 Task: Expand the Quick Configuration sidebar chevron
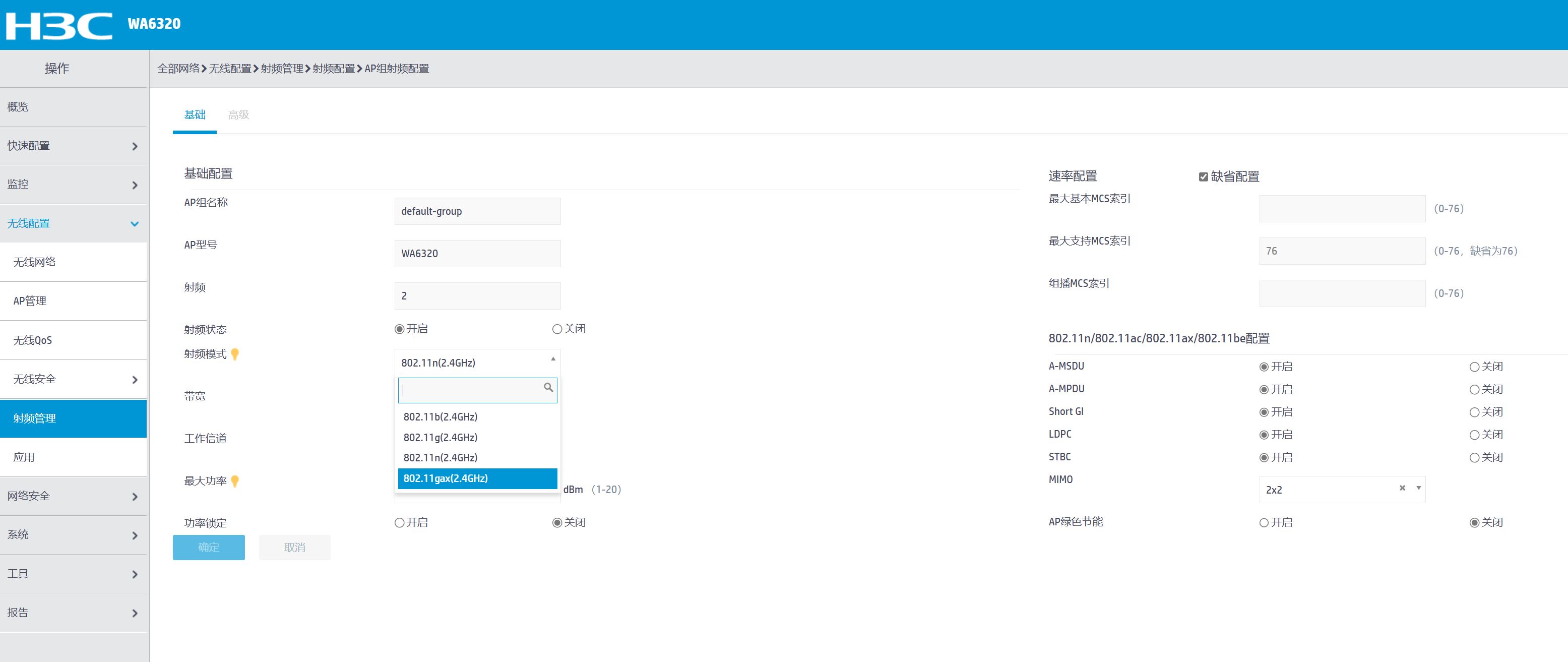(x=135, y=146)
